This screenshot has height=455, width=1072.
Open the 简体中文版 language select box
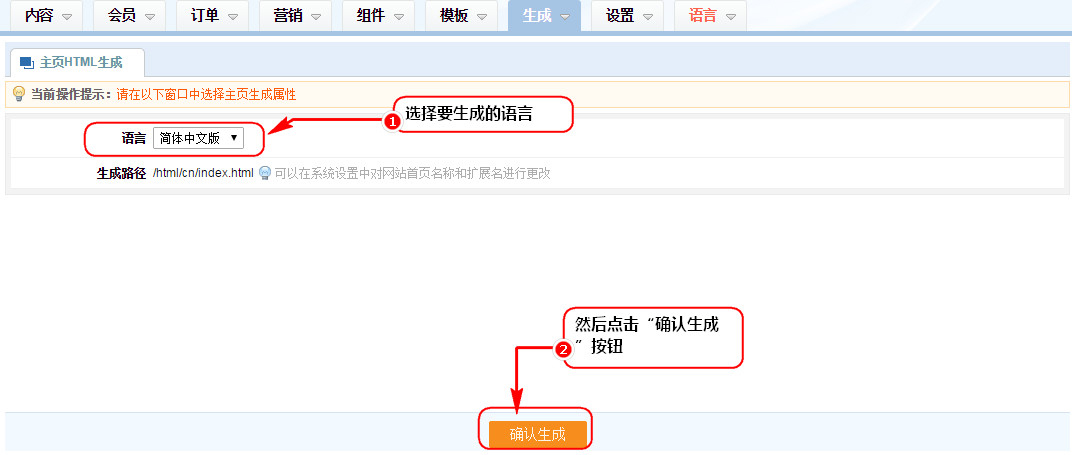click(x=198, y=138)
